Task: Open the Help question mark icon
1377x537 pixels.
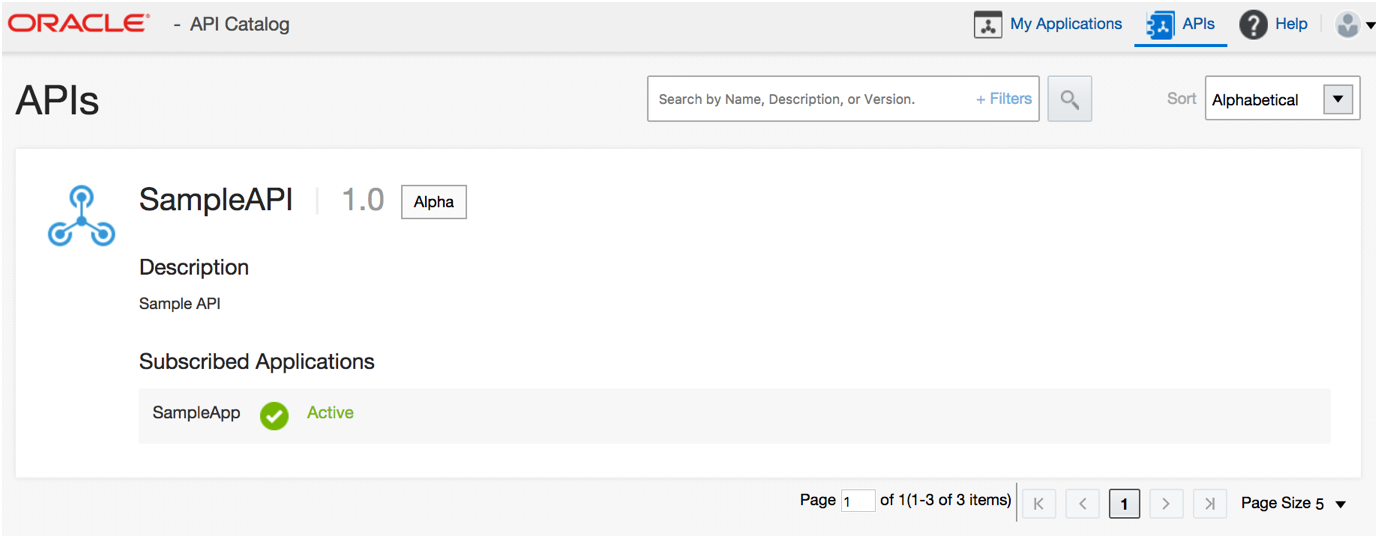Action: pos(1253,25)
